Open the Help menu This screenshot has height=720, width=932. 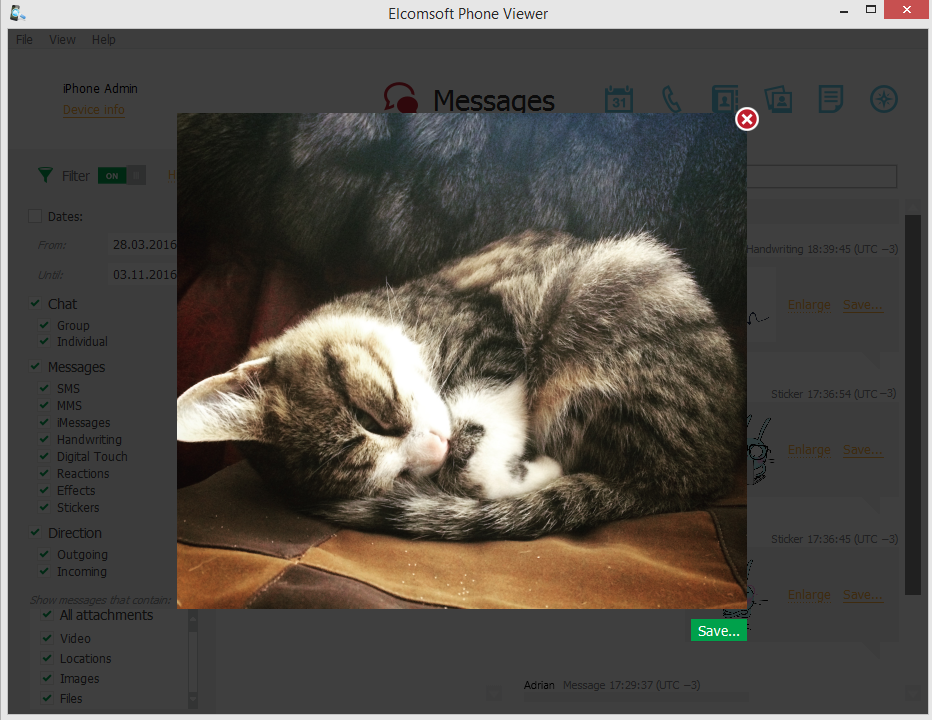click(x=104, y=40)
